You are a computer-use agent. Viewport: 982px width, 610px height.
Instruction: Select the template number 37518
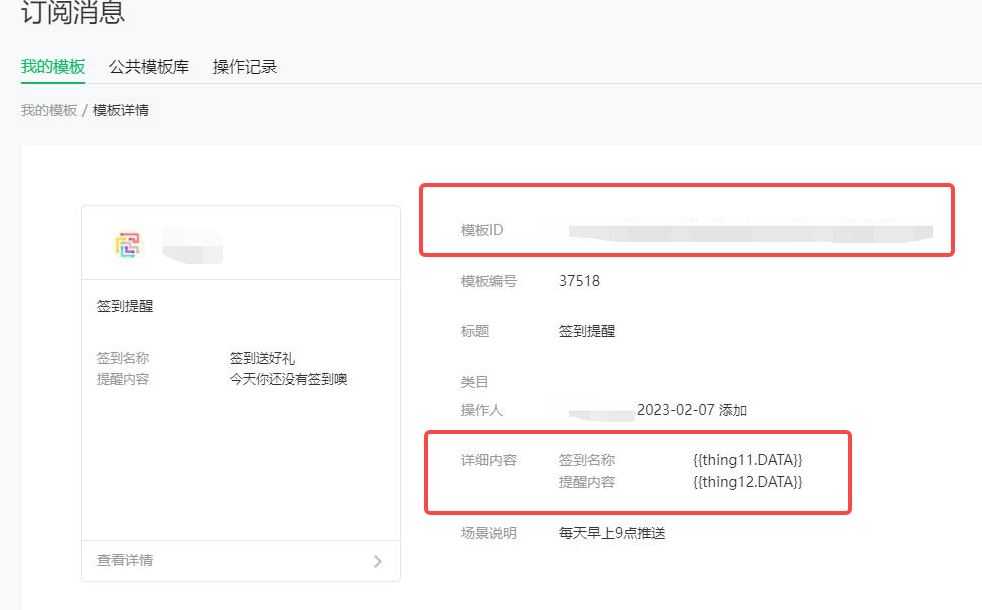click(579, 281)
